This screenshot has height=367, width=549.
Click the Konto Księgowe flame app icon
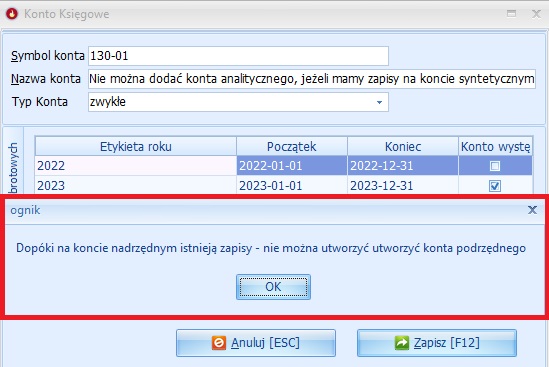click(x=12, y=14)
